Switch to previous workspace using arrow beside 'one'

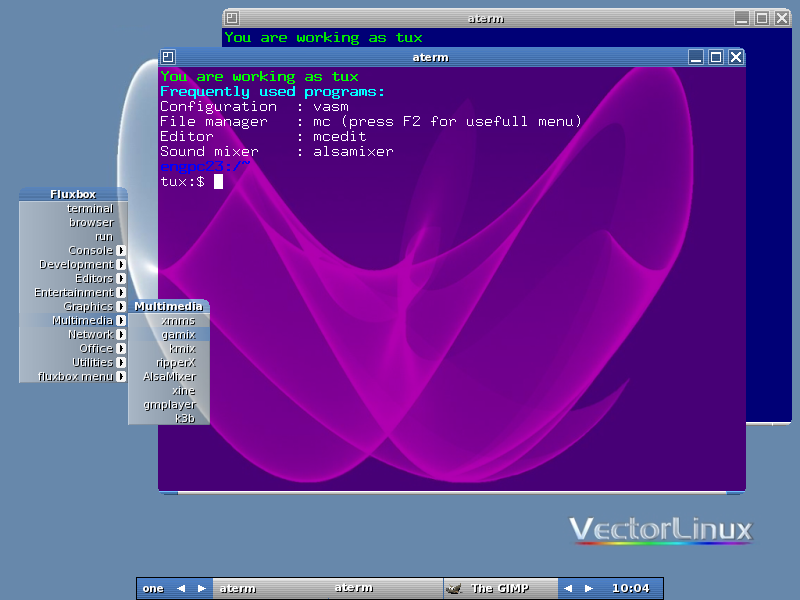click(181, 589)
